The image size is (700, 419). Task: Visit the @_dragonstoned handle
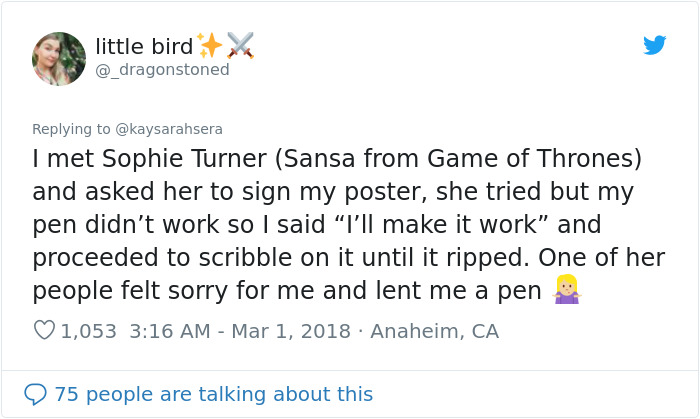(162, 70)
